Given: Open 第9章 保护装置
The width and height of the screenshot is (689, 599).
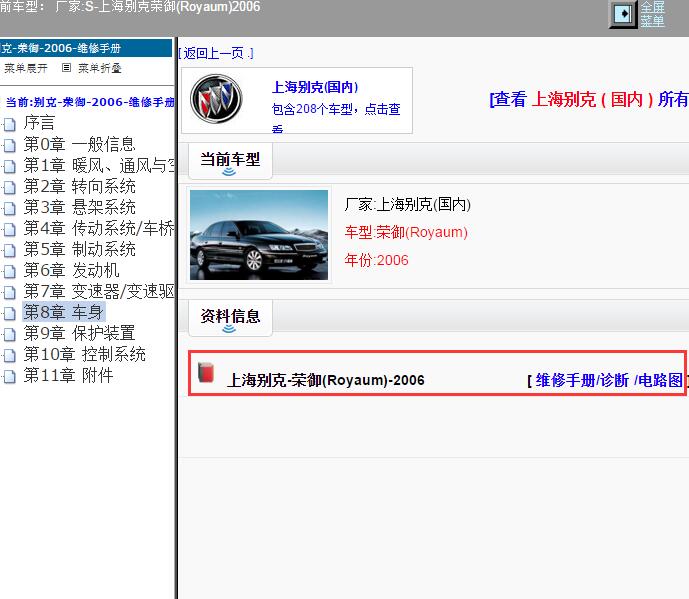Looking at the screenshot, I should coord(80,334).
